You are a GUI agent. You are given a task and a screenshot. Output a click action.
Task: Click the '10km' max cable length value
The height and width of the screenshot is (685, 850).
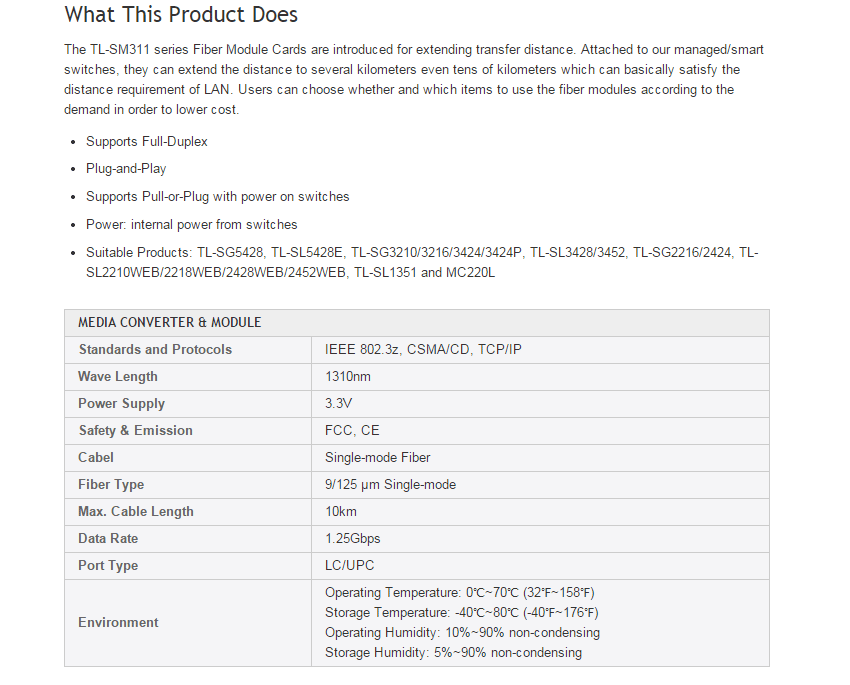tap(342, 512)
